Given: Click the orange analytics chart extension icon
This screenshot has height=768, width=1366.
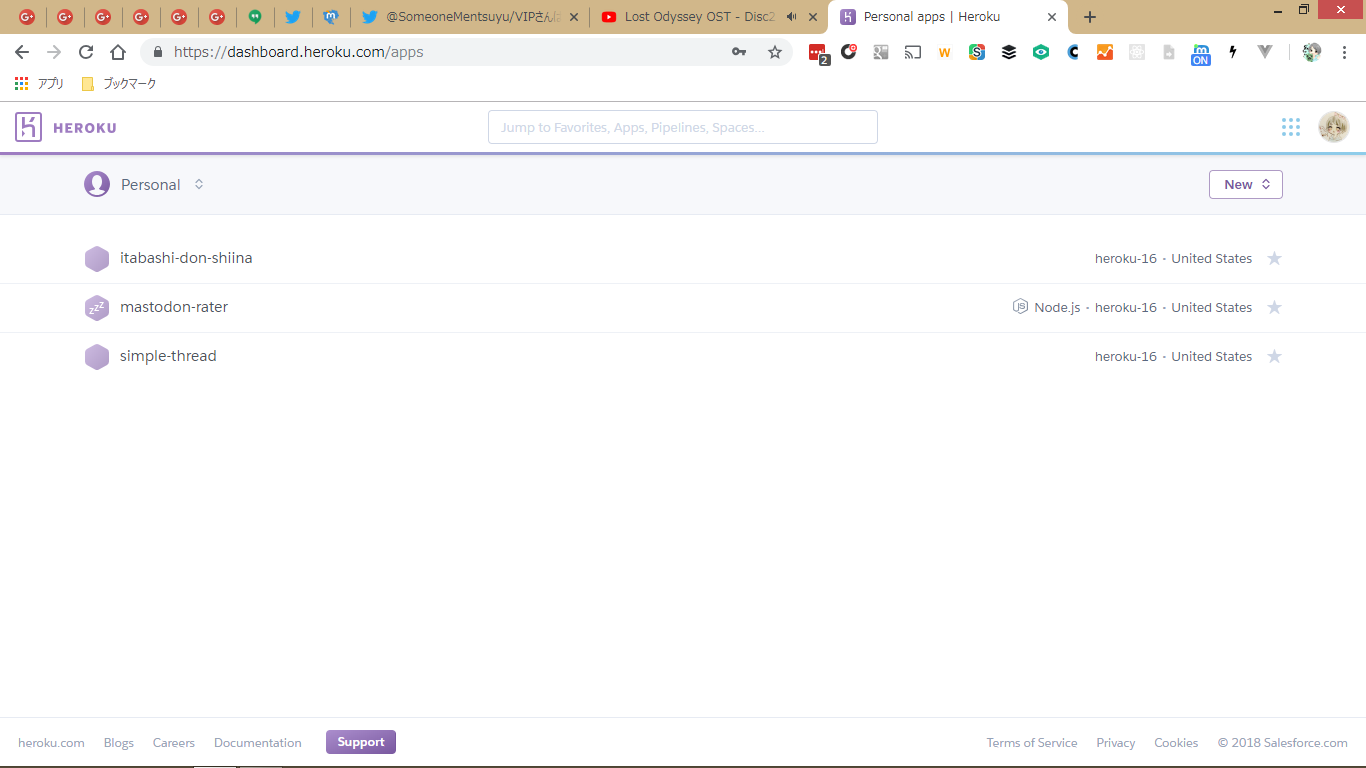Looking at the screenshot, I should [x=1105, y=52].
